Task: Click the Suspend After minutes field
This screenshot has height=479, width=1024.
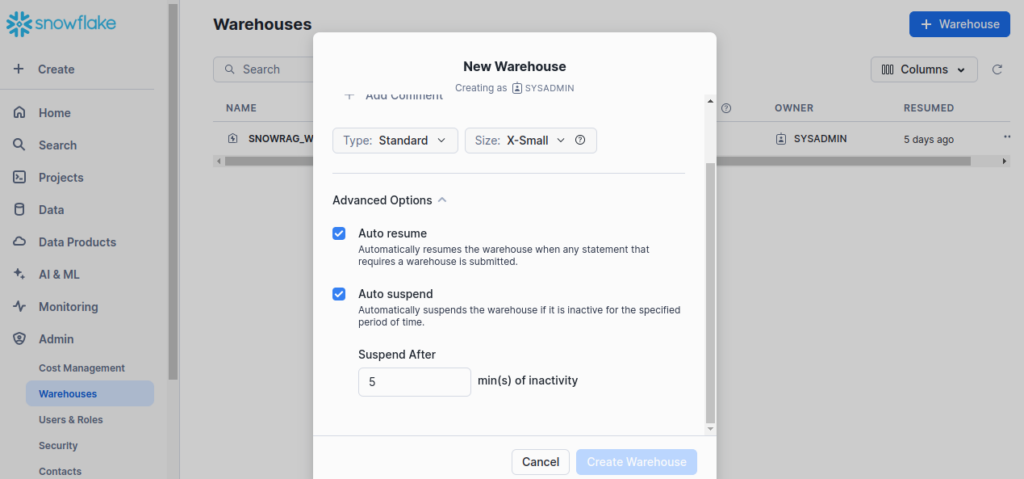Action: tap(414, 382)
